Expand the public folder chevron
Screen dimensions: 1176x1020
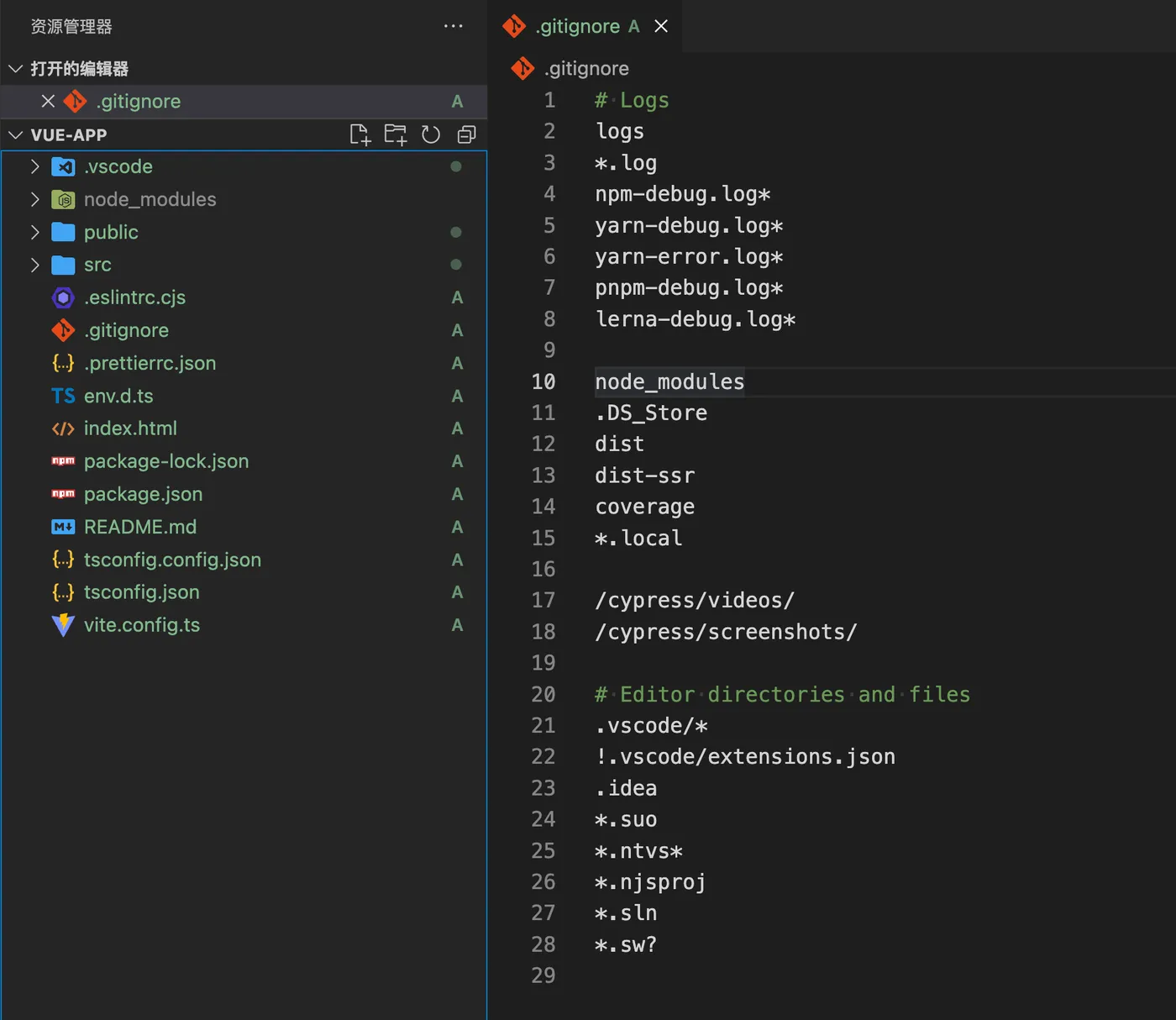click(34, 232)
